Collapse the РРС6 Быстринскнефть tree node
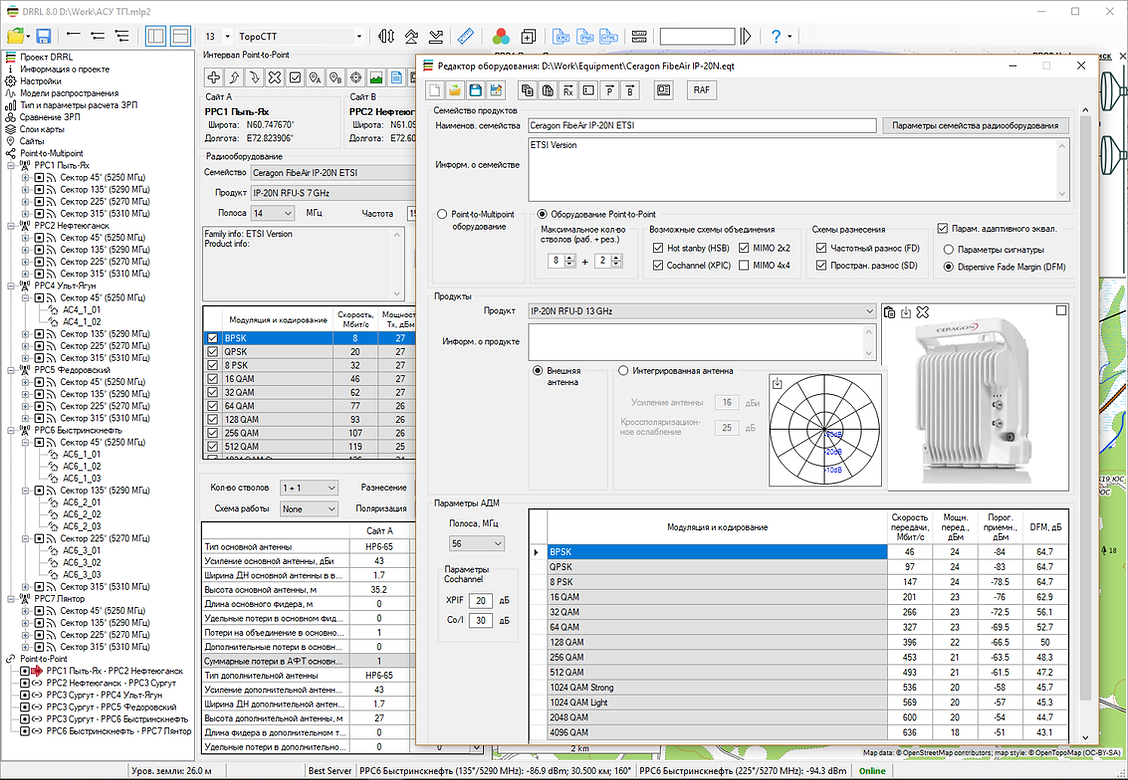The image size is (1128, 780). pos(12,430)
